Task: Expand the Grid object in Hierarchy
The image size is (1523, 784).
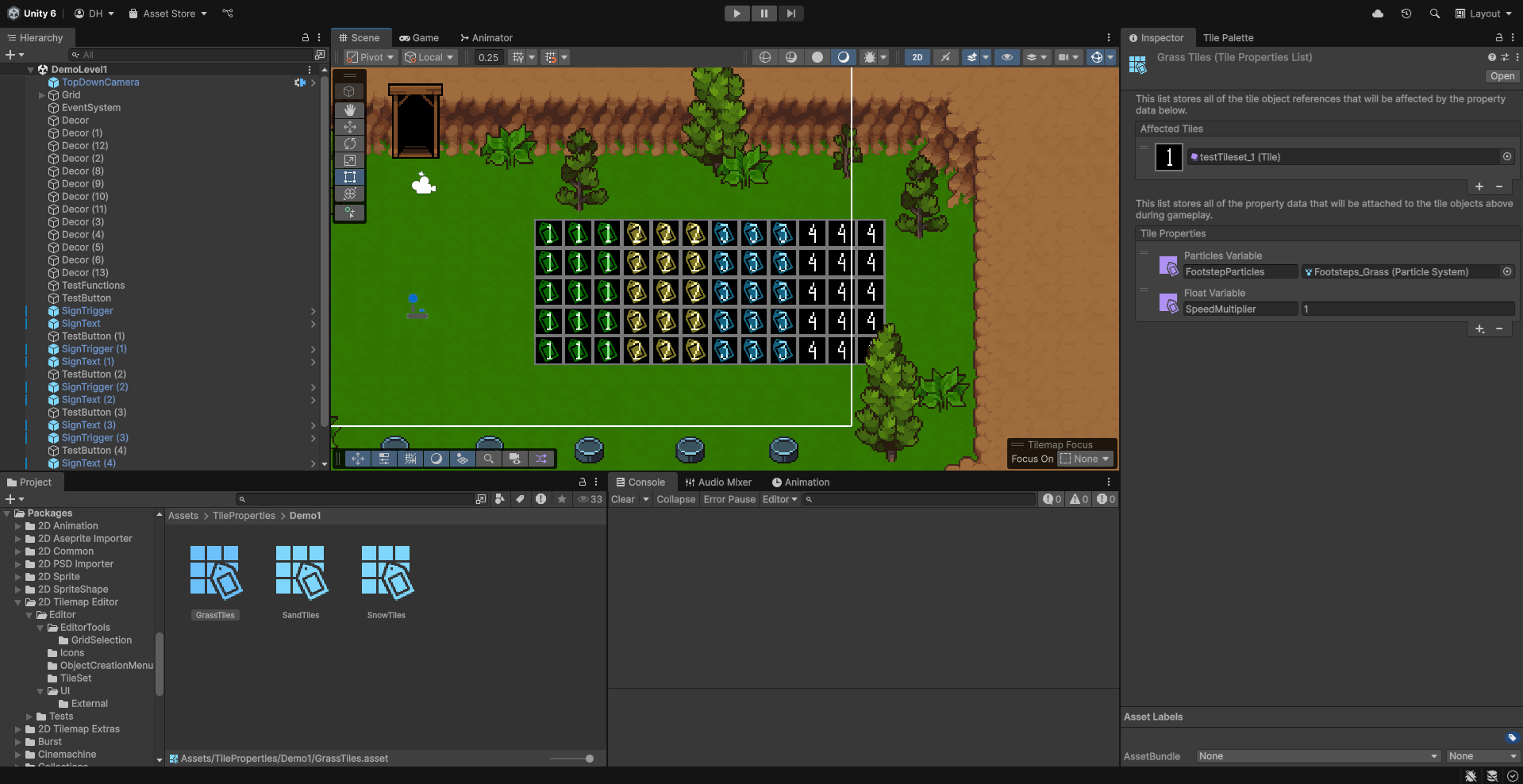Action: point(42,95)
